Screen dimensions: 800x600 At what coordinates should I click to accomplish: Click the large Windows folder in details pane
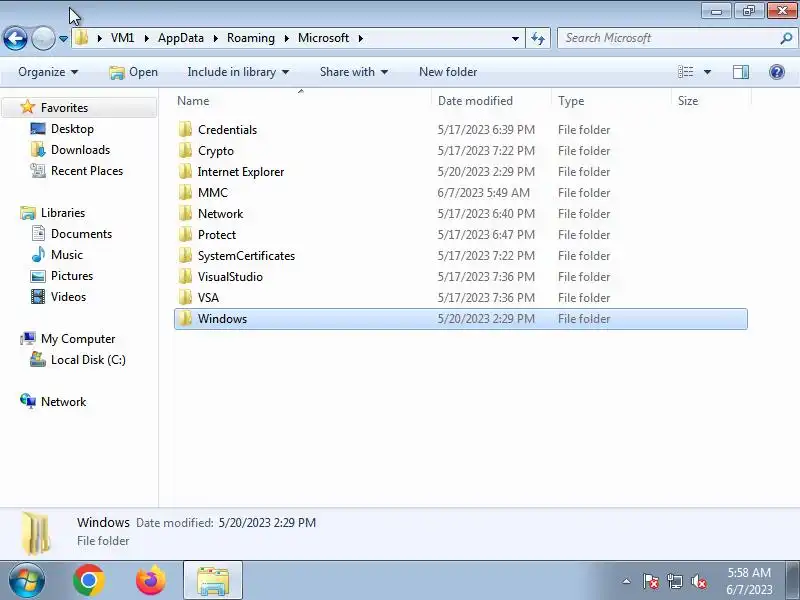tap(36, 533)
